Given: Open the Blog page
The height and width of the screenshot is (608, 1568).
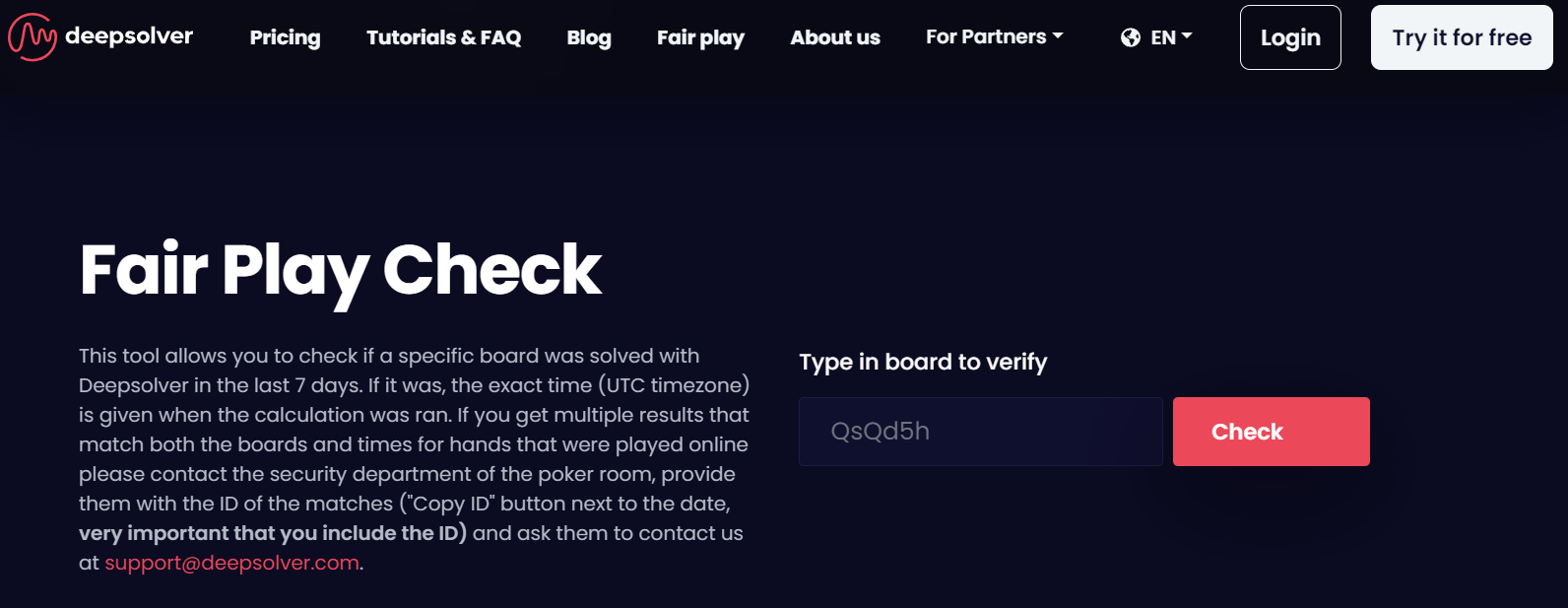Looking at the screenshot, I should (x=589, y=37).
